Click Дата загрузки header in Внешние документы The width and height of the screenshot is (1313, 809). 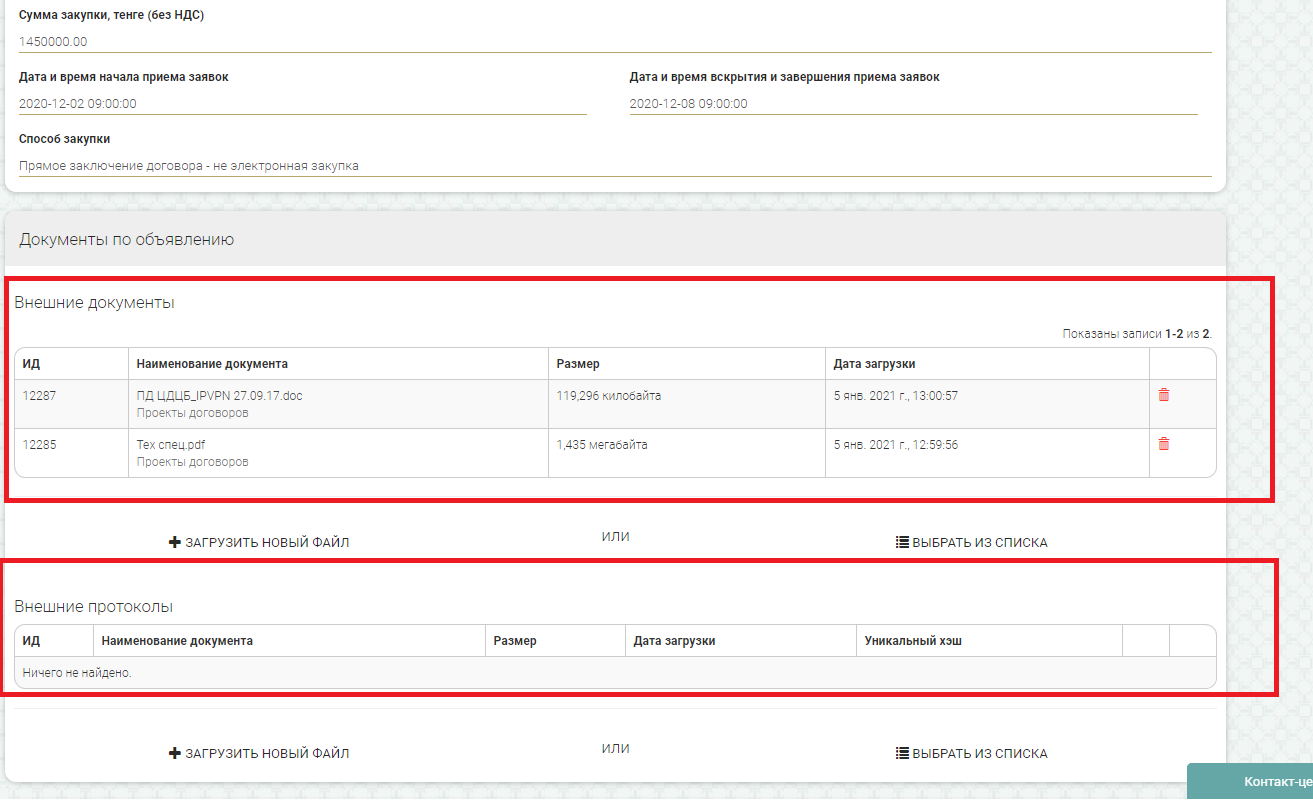[874, 364]
